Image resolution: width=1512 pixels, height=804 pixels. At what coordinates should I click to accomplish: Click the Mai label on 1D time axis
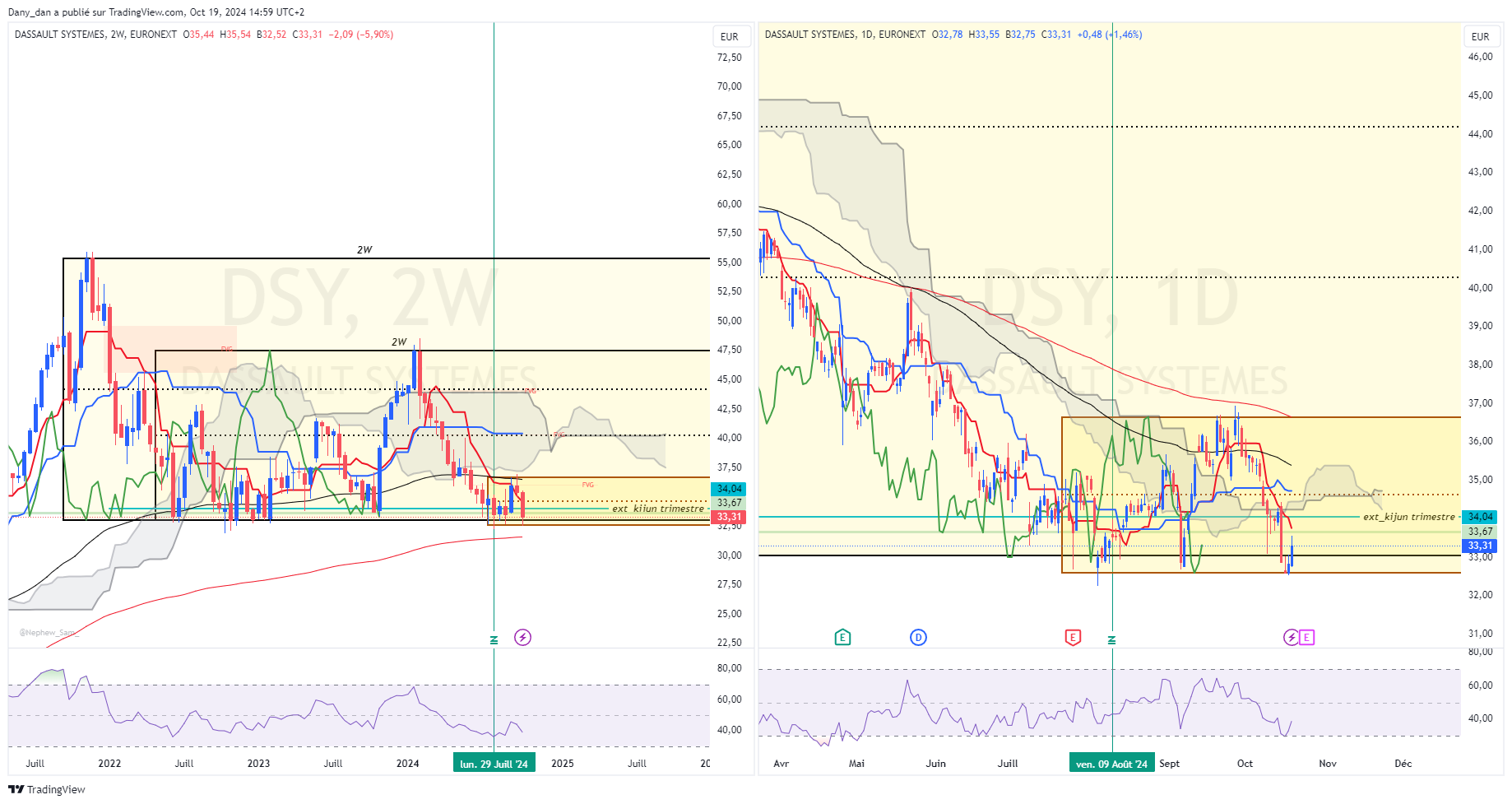856,764
